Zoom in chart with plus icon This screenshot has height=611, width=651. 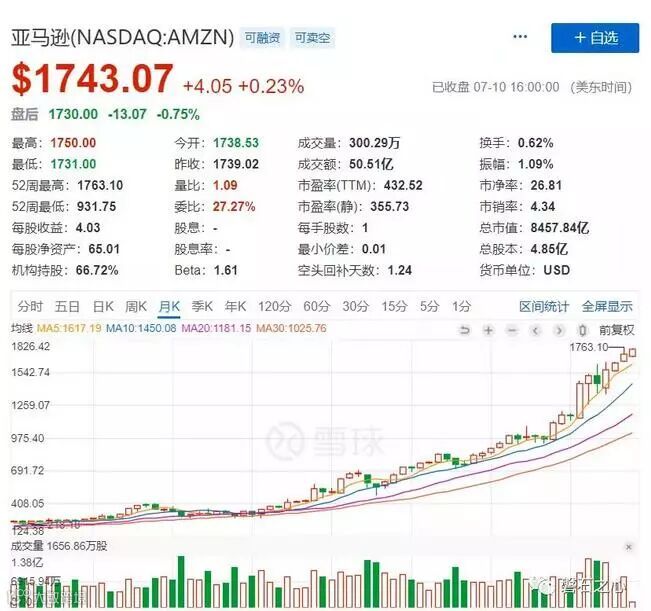[x=488, y=330]
